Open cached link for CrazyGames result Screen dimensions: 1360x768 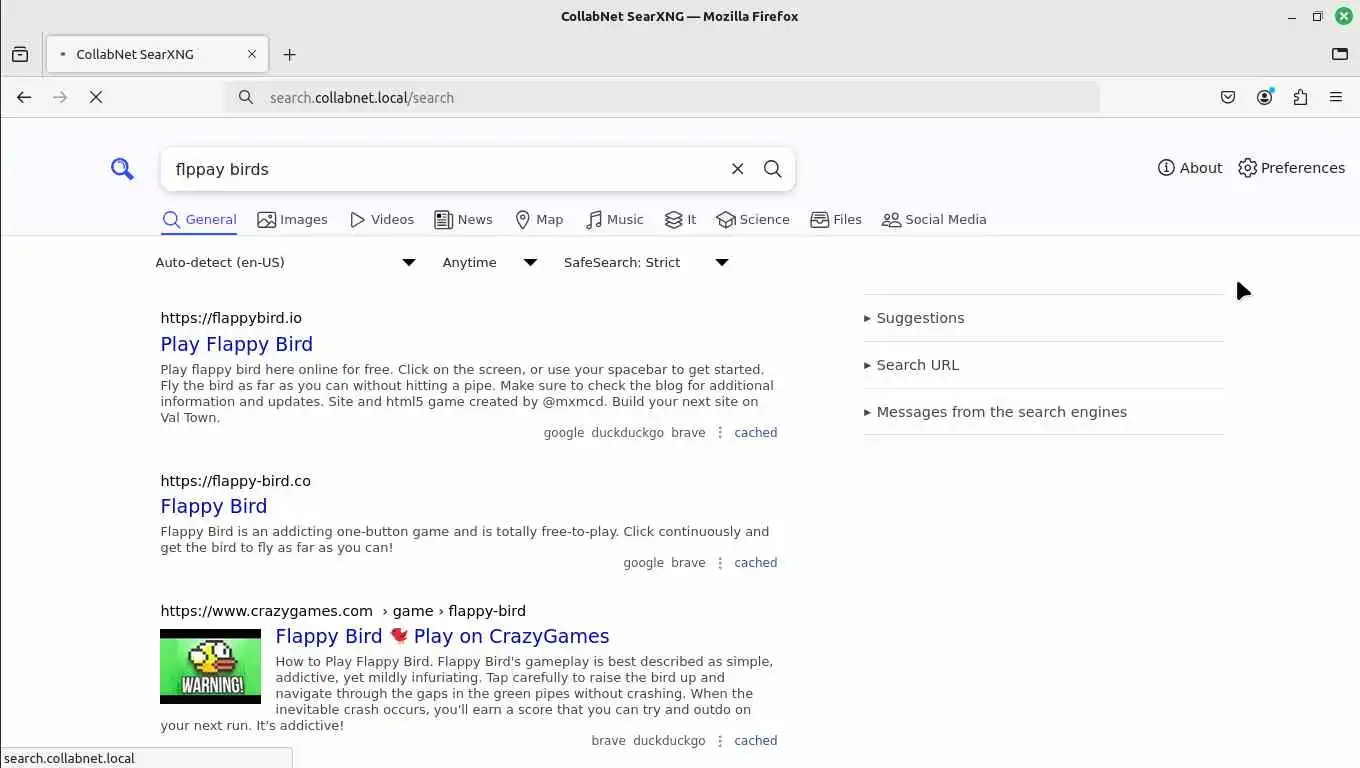click(756, 741)
